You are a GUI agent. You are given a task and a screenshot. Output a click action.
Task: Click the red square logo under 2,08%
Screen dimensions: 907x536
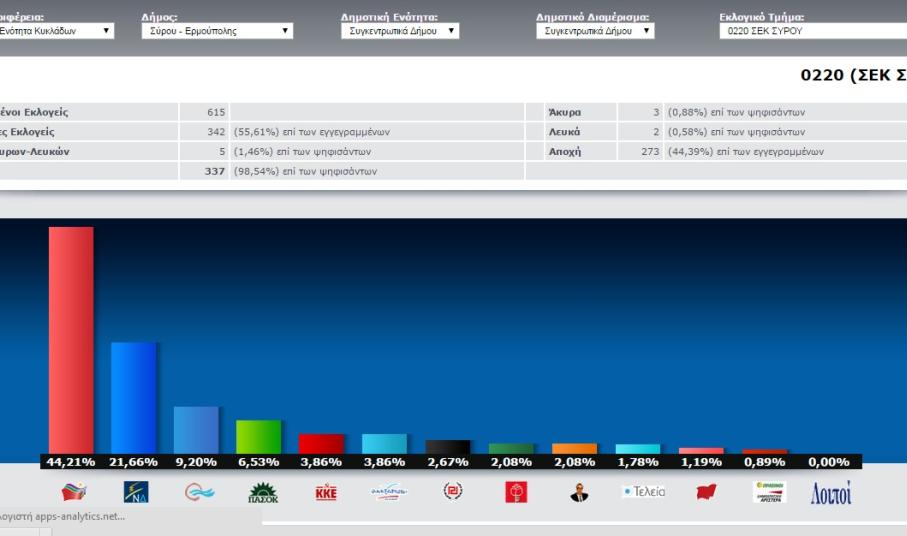click(516, 492)
